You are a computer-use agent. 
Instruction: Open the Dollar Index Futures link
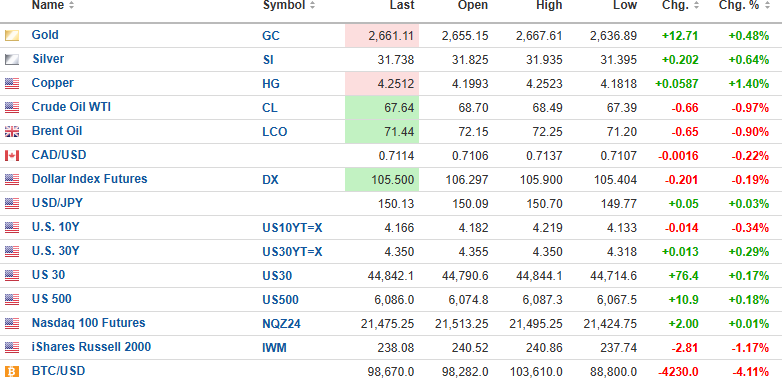[90, 179]
